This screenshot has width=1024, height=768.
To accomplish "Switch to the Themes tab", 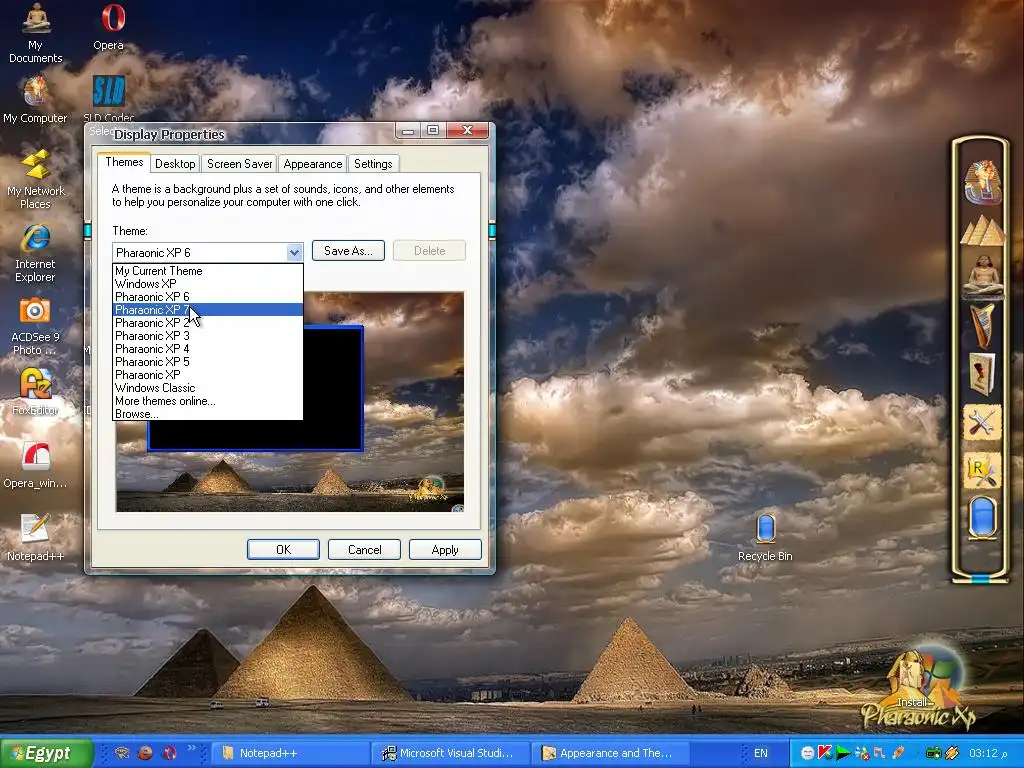I will point(124,162).
